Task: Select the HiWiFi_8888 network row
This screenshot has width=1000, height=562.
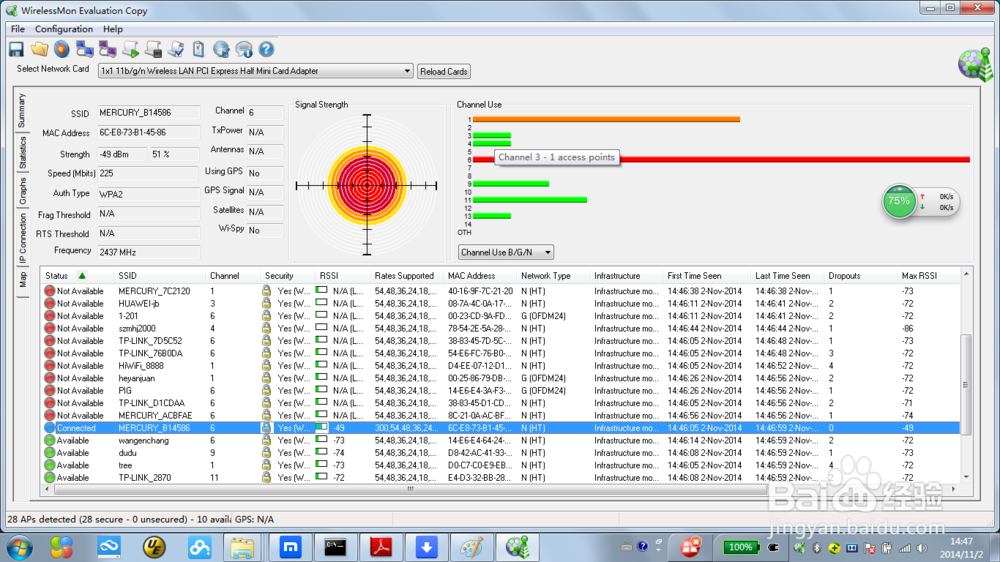Action: coord(501,366)
